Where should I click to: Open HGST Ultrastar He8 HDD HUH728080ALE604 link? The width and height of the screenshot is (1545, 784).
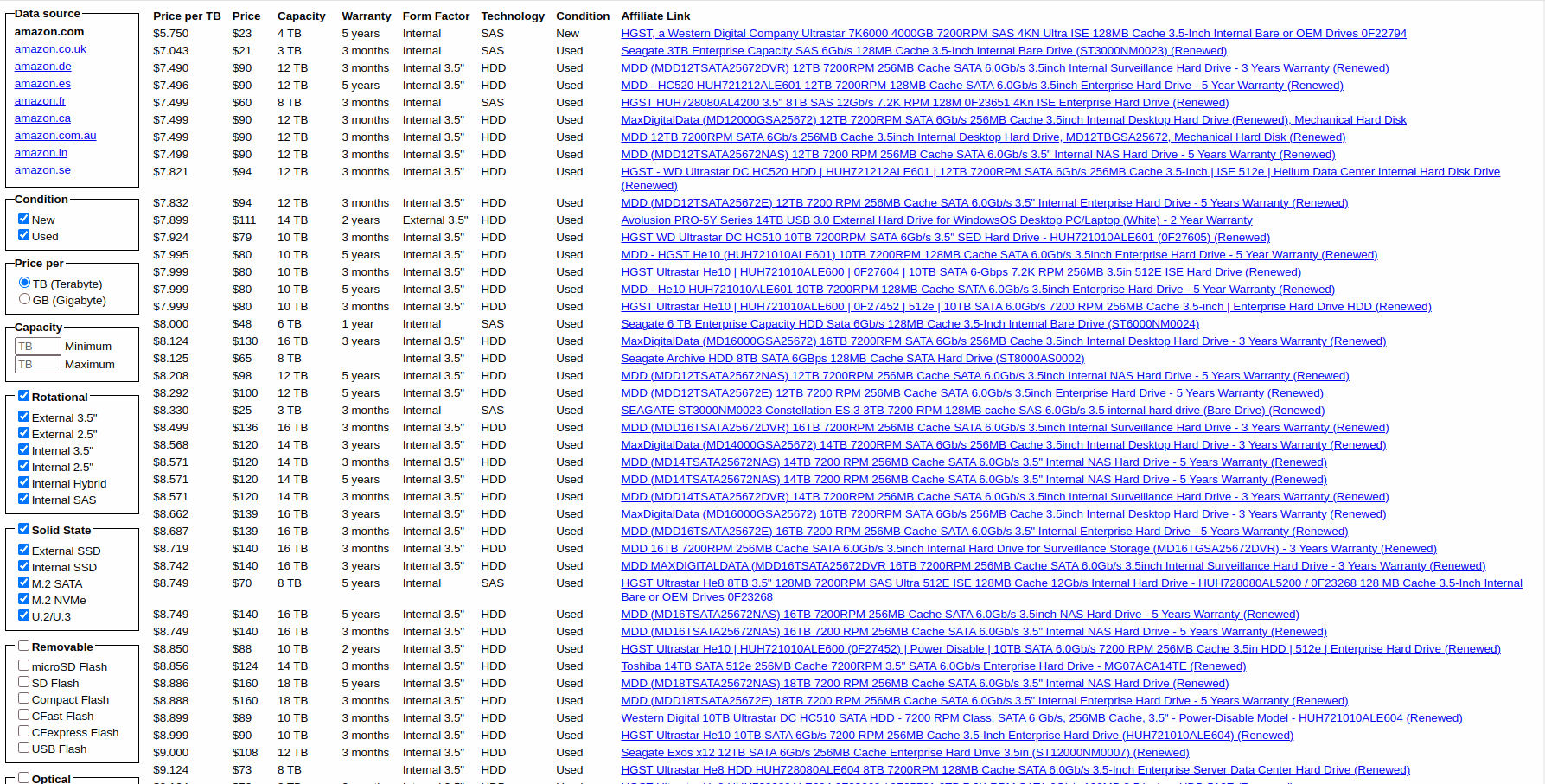pos(1015,770)
